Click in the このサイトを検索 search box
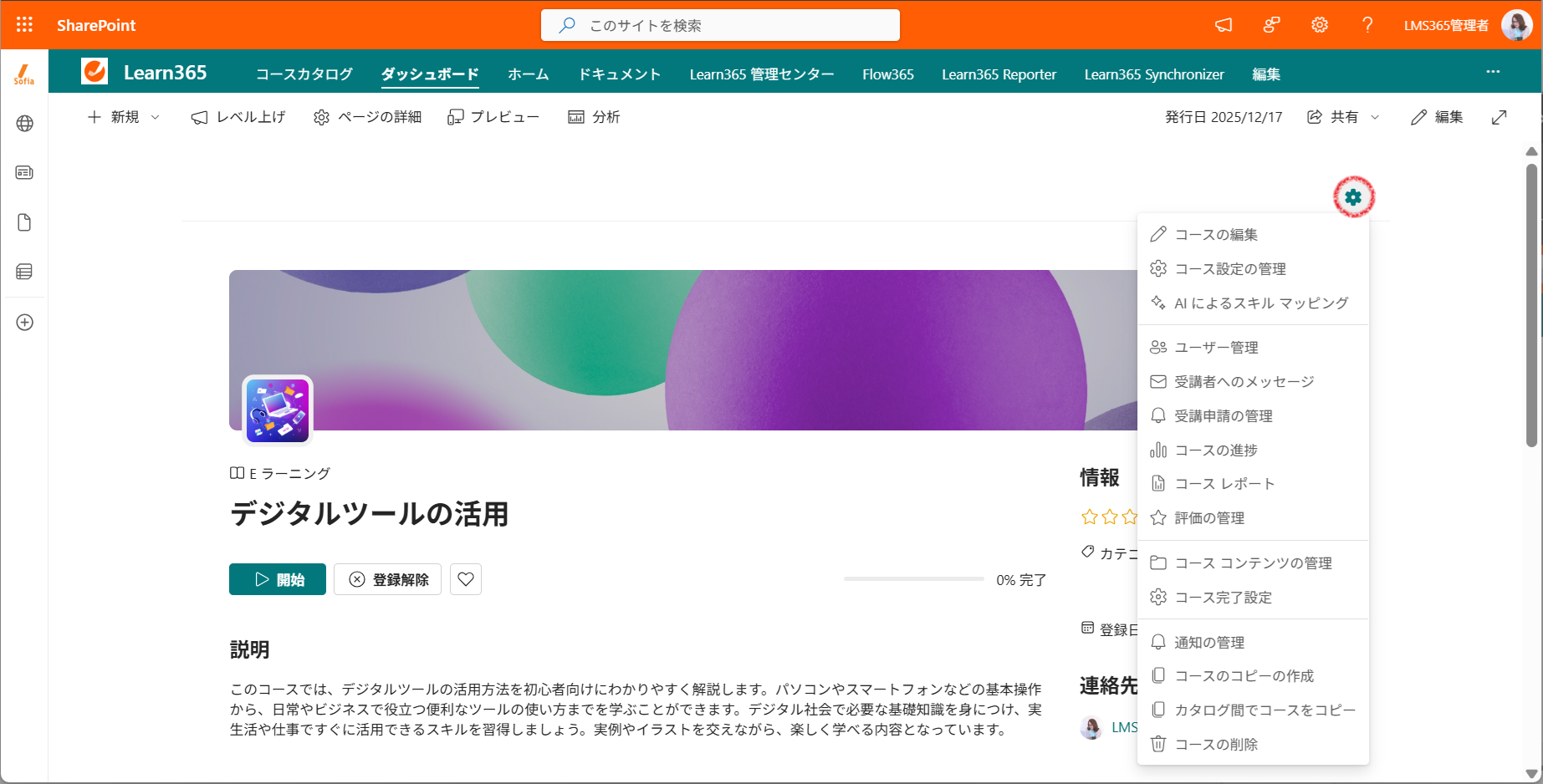The width and height of the screenshot is (1543, 784). click(720, 25)
